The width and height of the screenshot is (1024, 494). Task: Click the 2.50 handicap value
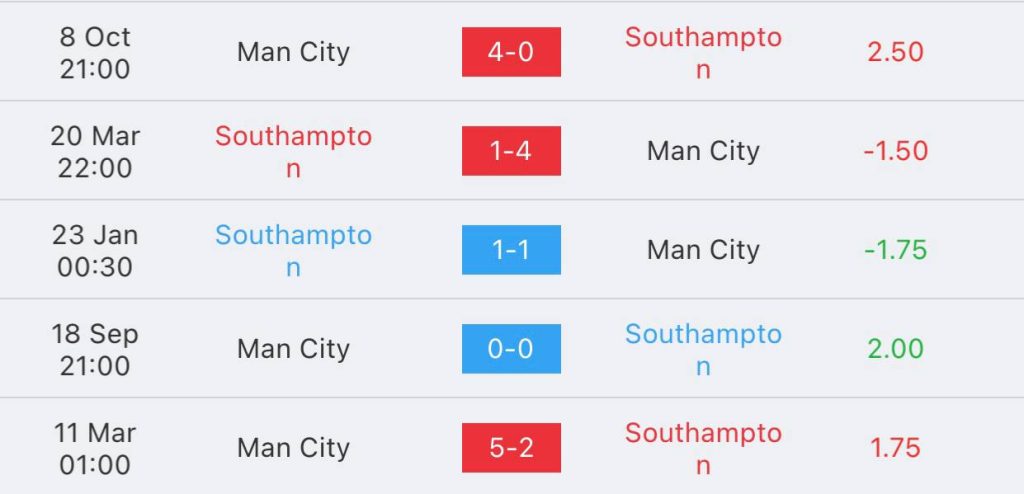pyautogui.click(x=895, y=52)
